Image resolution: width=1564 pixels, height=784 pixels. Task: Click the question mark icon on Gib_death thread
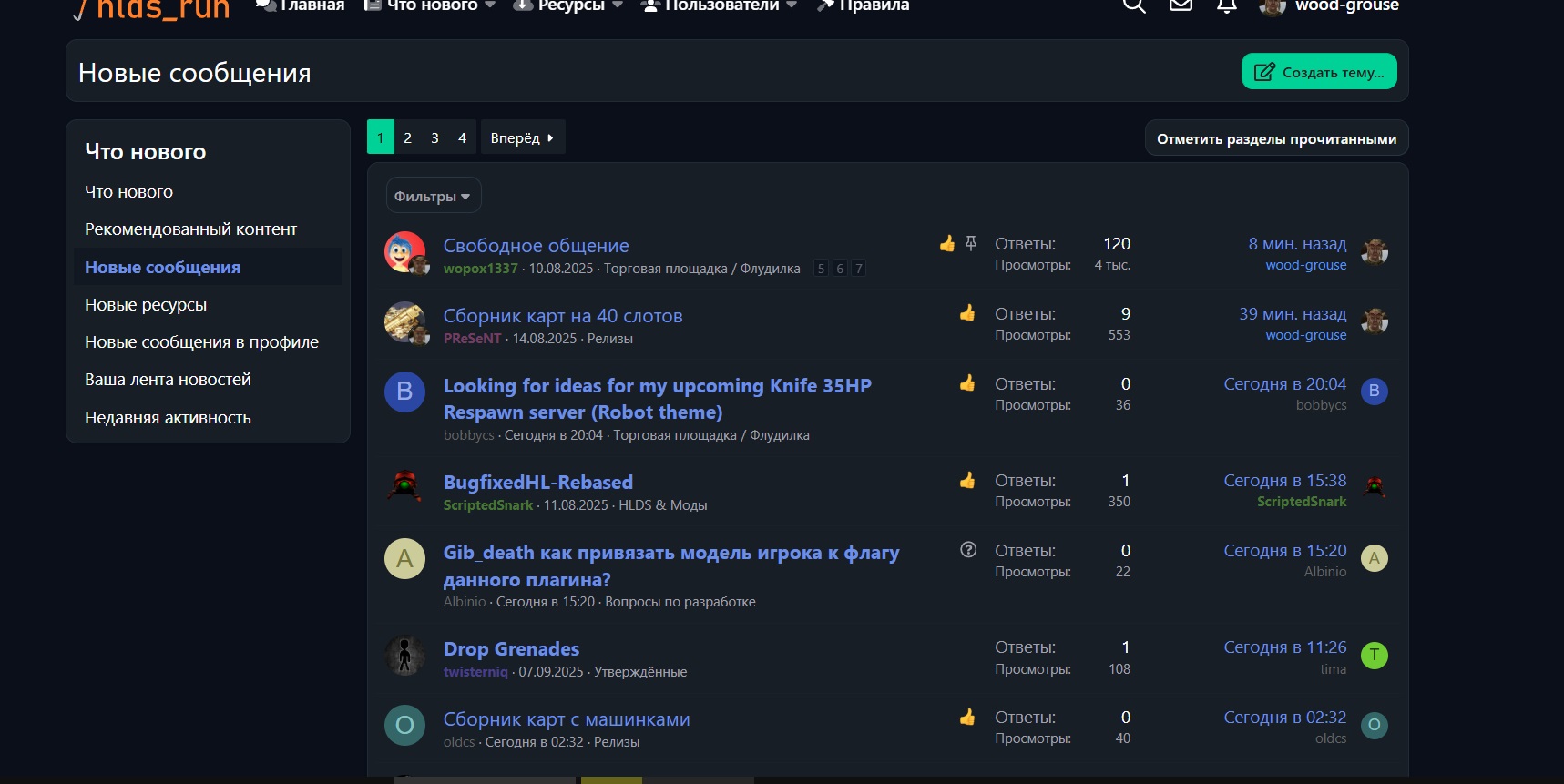point(968,550)
